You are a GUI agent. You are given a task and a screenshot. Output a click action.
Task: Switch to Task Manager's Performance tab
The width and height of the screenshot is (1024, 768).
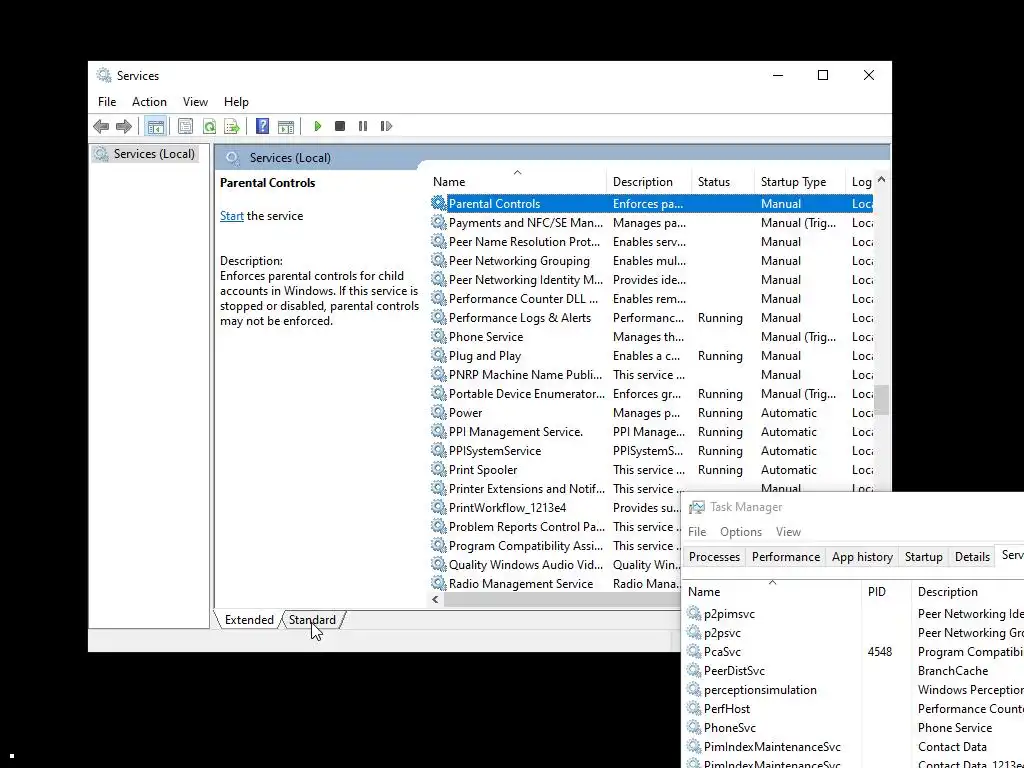pos(786,556)
